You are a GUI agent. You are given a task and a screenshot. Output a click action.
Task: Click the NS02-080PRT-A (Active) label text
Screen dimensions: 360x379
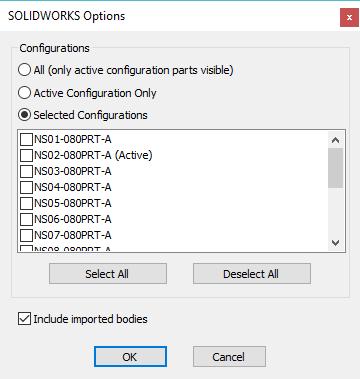(93, 155)
